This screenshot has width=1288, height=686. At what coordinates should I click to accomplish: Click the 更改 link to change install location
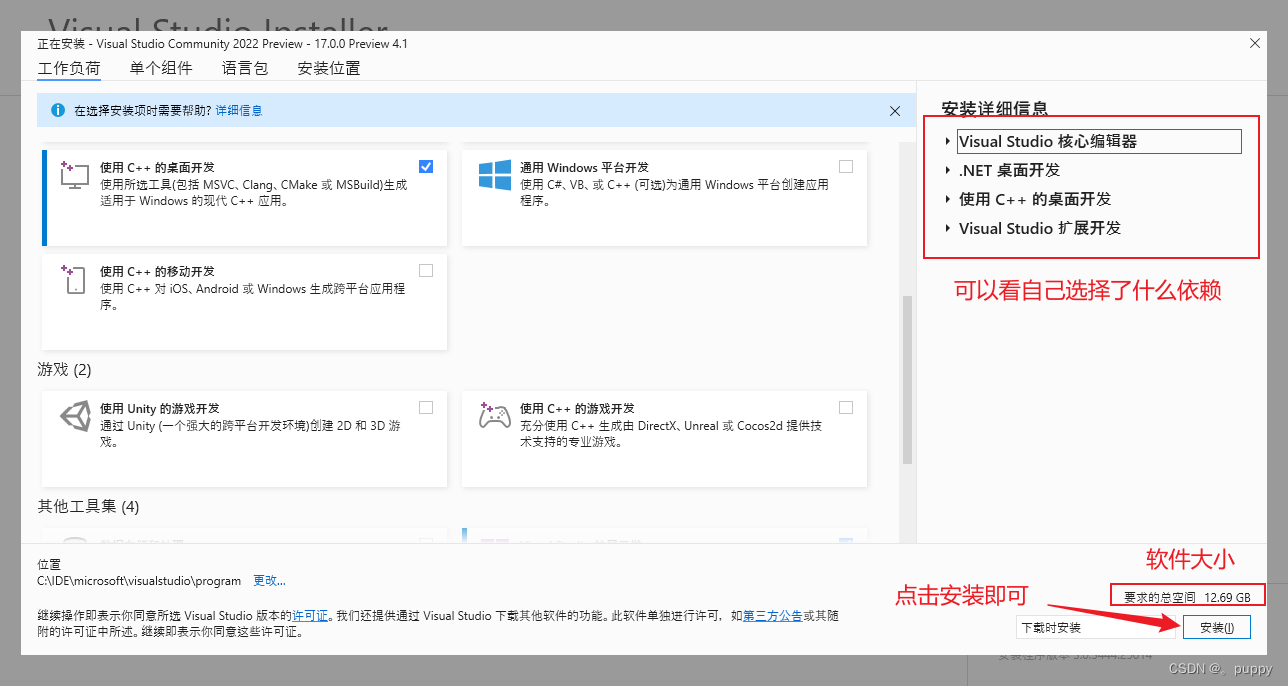[268, 580]
